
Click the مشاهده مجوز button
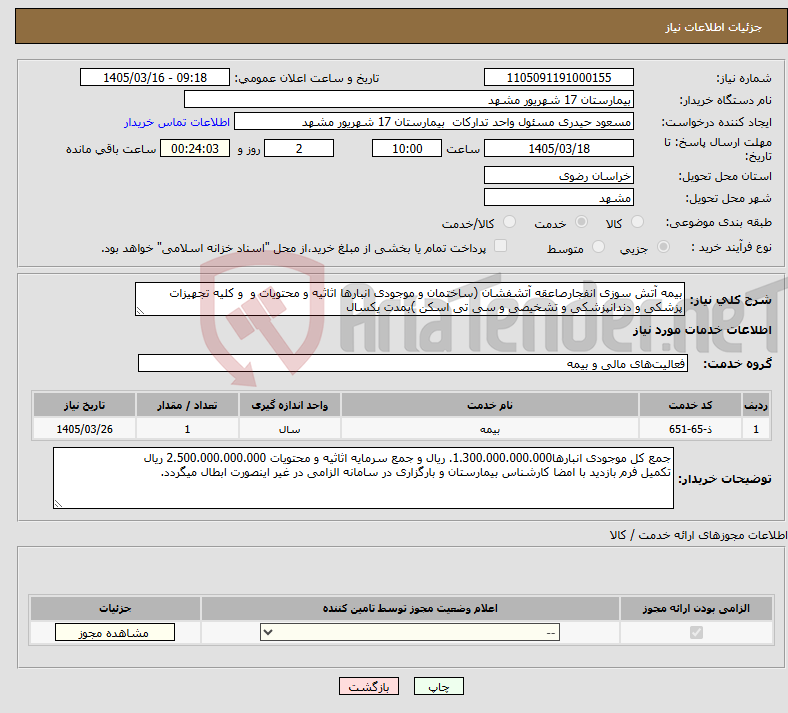(x=115, y=632)
